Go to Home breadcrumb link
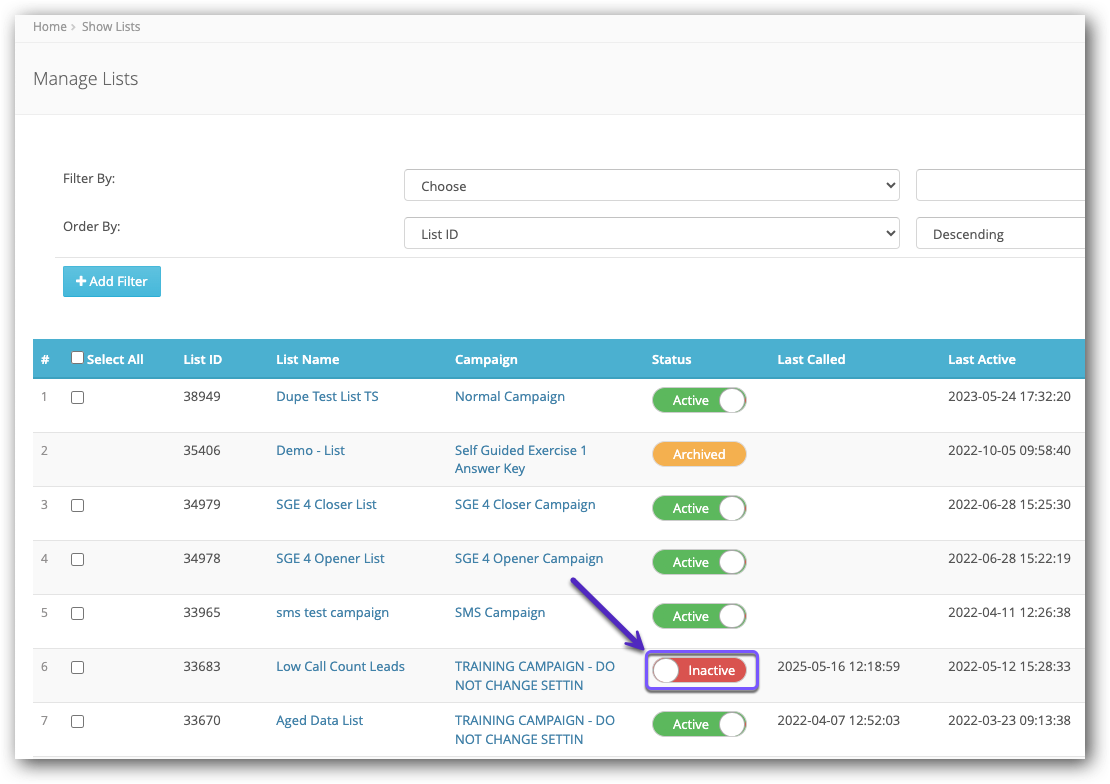This screenshot has width=1110, height=784. coord(50,27)
